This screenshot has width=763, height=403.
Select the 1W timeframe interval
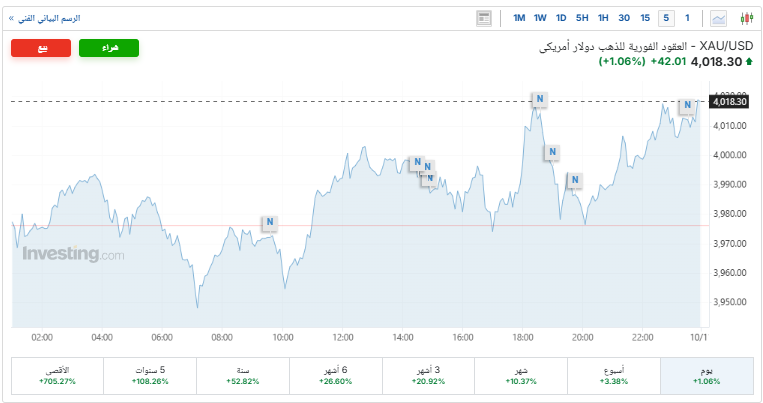point(540,18)
